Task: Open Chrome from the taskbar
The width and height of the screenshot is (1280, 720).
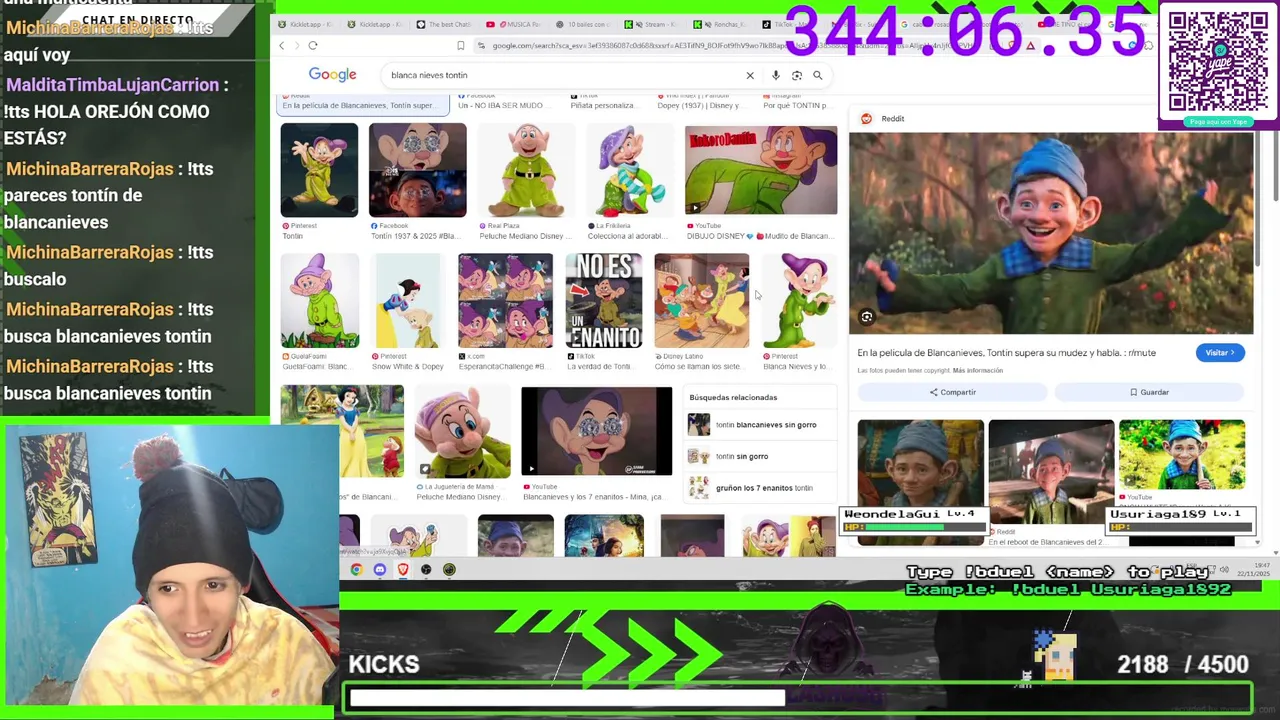Action: click(356, 570)
